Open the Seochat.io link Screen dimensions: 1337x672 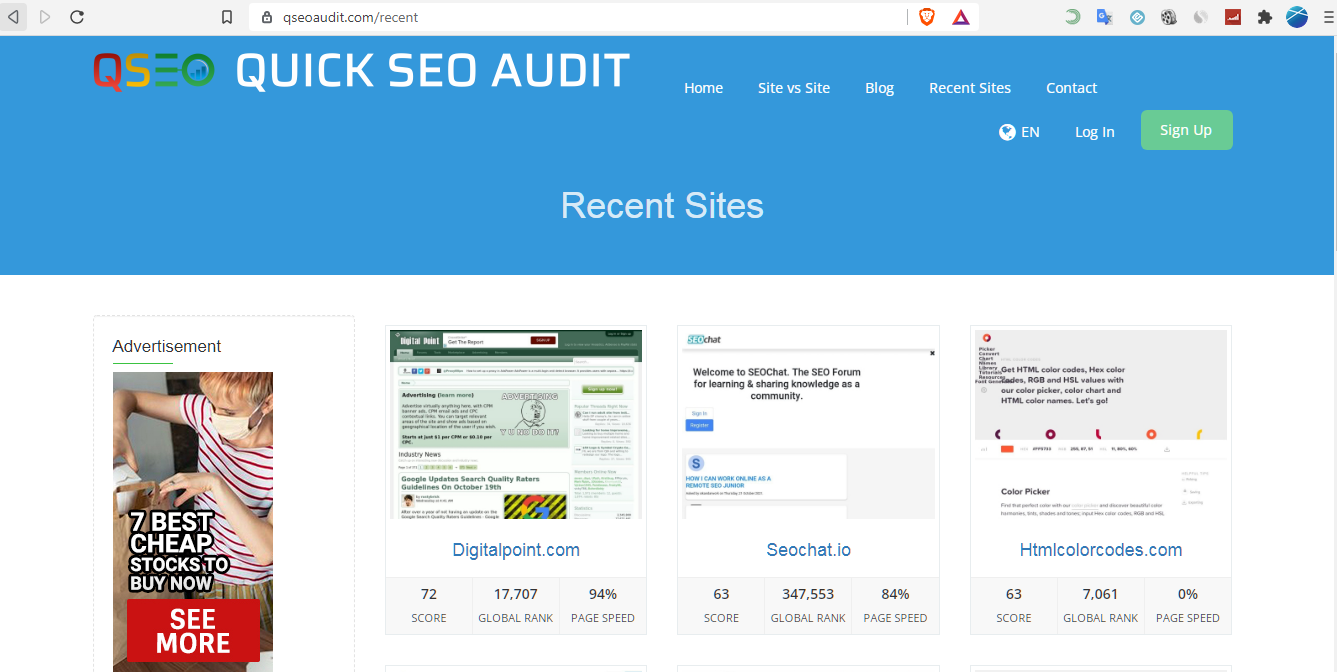click(808, 550)
